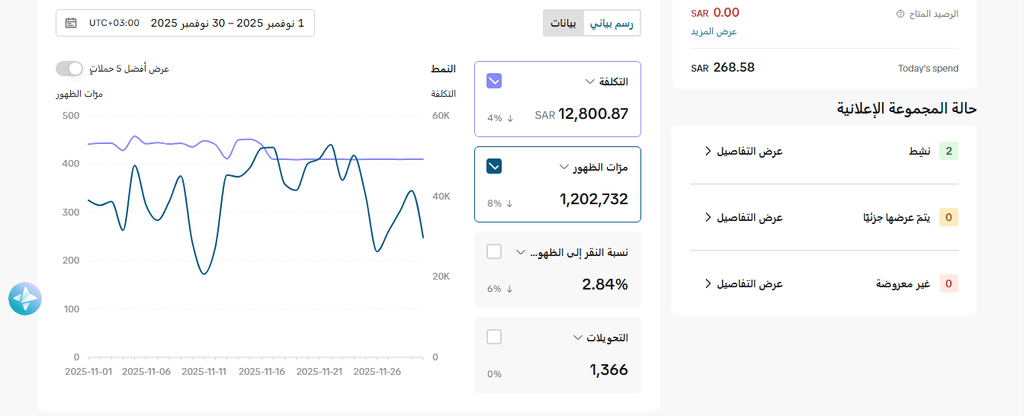Click the red not delivering count badge

[949, 284]
